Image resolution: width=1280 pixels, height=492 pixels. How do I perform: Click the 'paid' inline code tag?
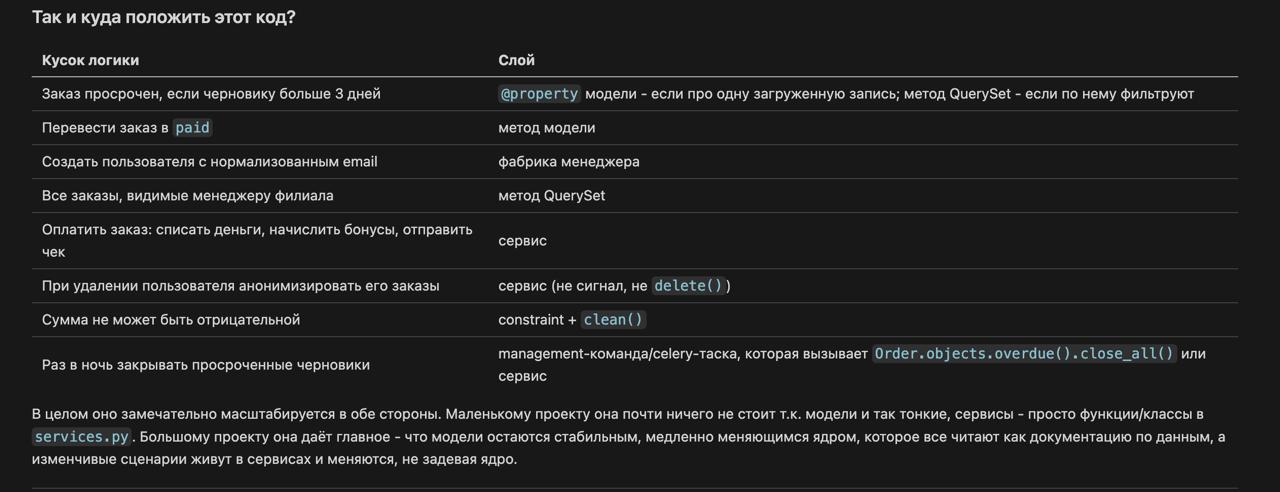click(x=193, y=127)
